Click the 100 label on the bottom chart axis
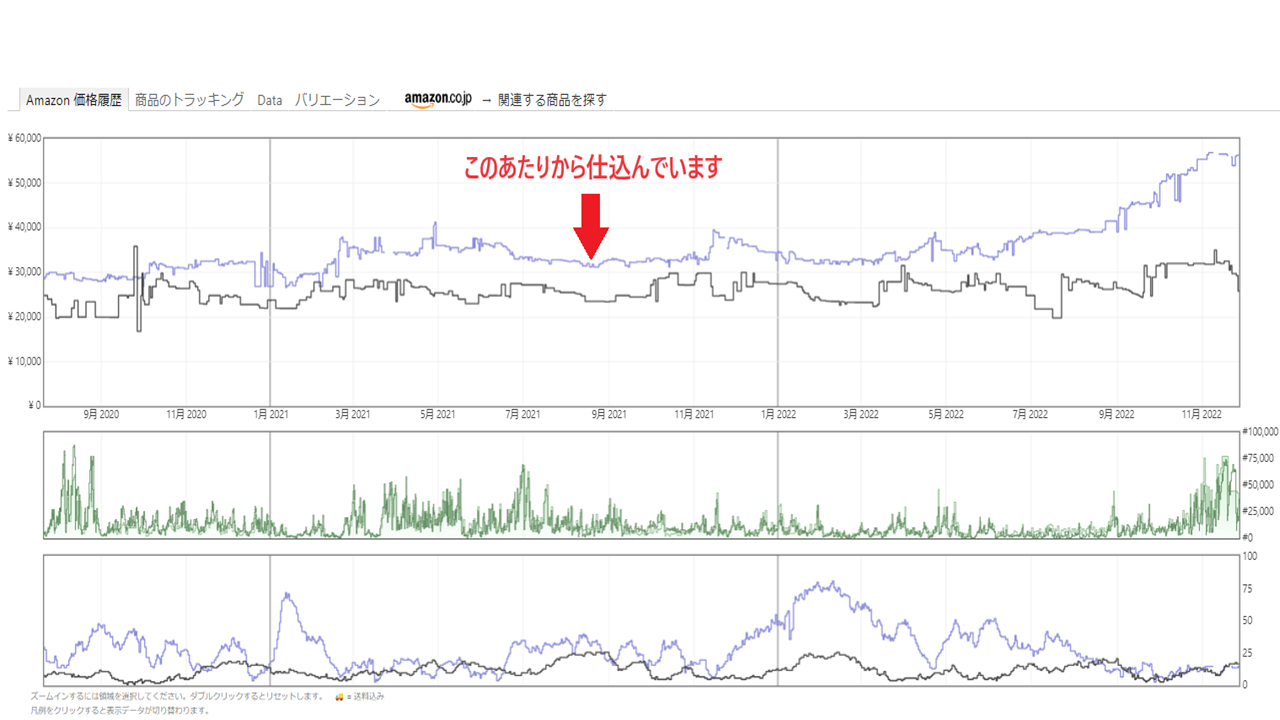1280x720 pixels. pos(1249,557)
